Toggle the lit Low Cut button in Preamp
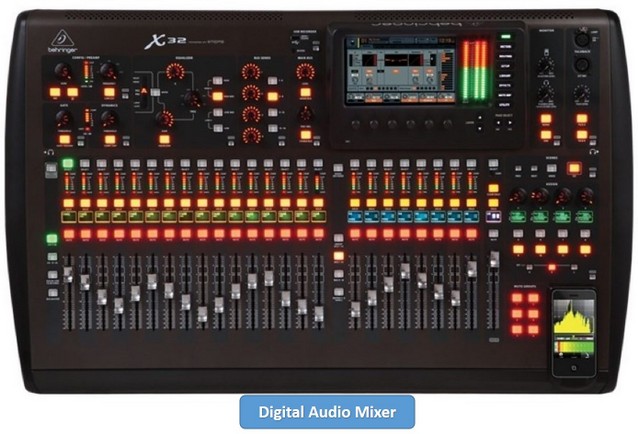 tap(109, 92)
